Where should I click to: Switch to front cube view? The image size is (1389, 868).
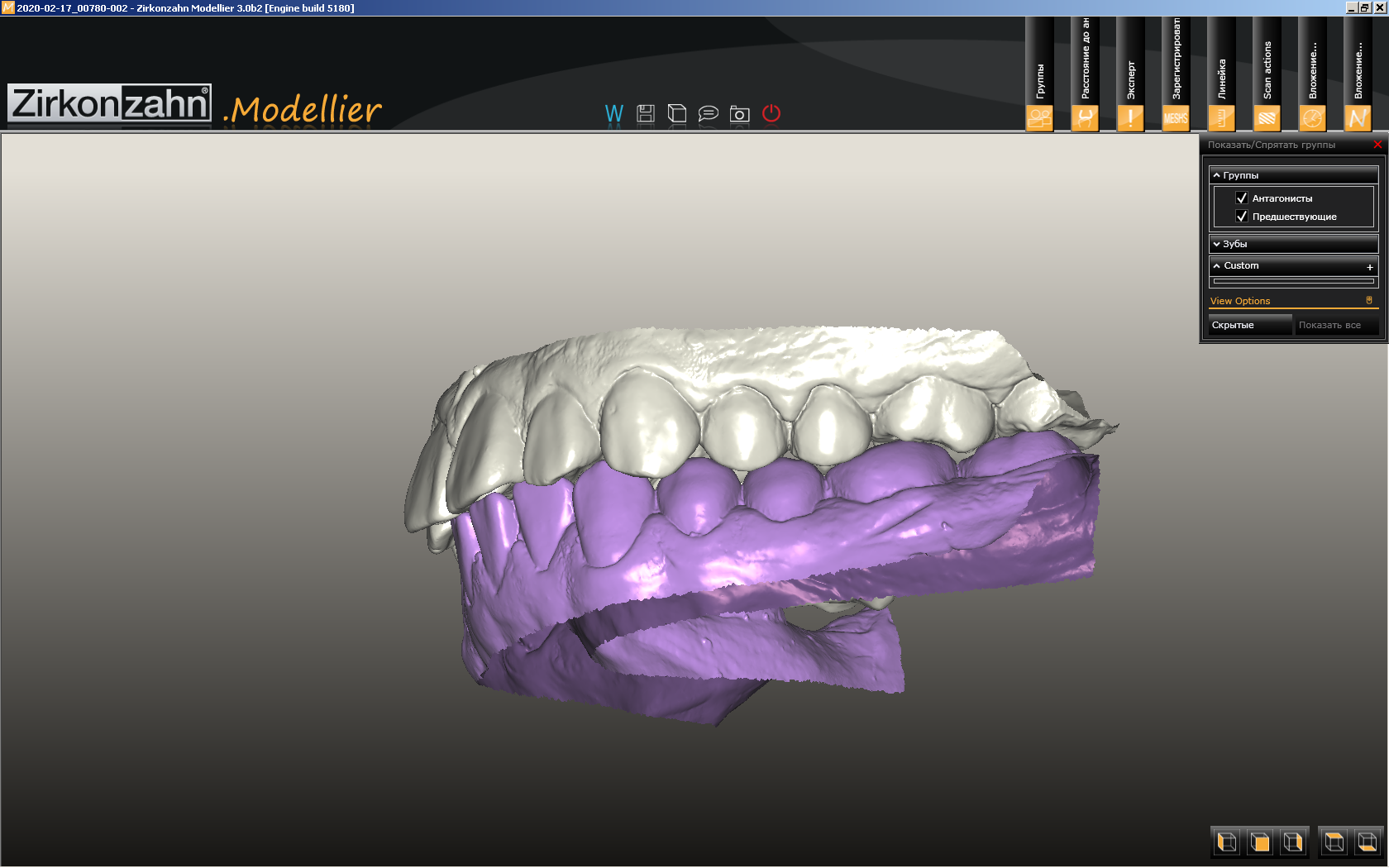(x=1260, y=842)
